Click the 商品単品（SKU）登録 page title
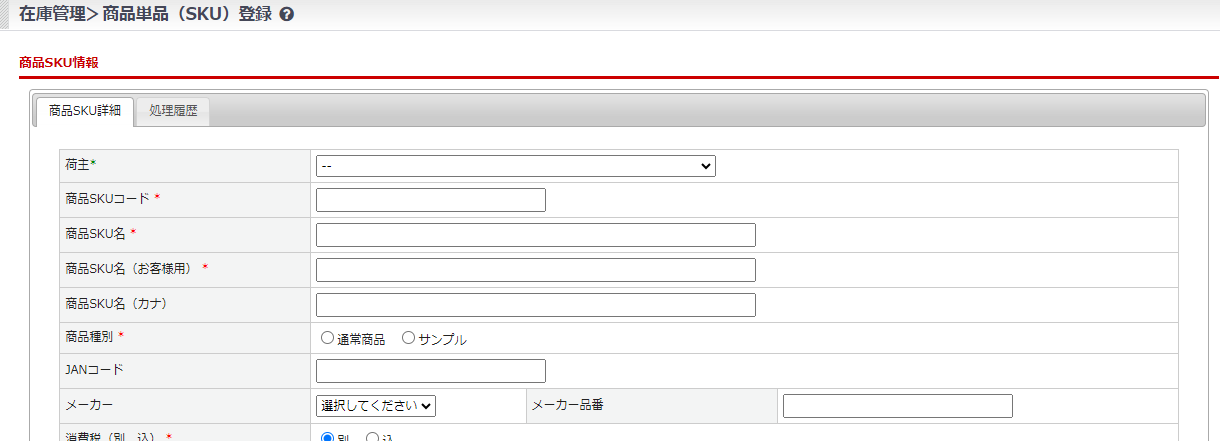This screenshot has height=441, width=1220. pos(187,15)
